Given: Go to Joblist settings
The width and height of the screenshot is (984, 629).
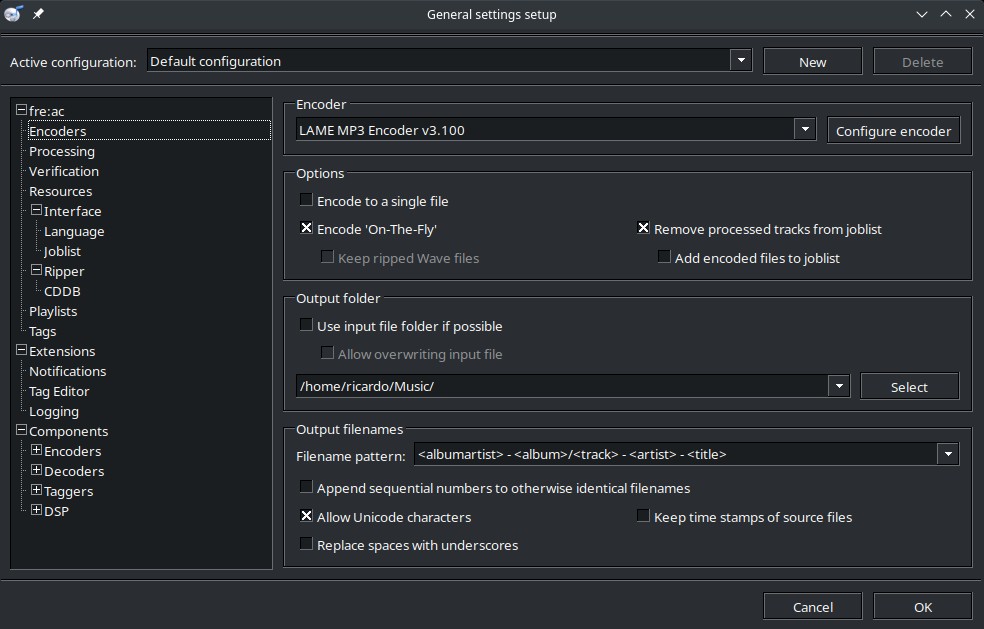Looking at the screenshot, I should (62, 252).
